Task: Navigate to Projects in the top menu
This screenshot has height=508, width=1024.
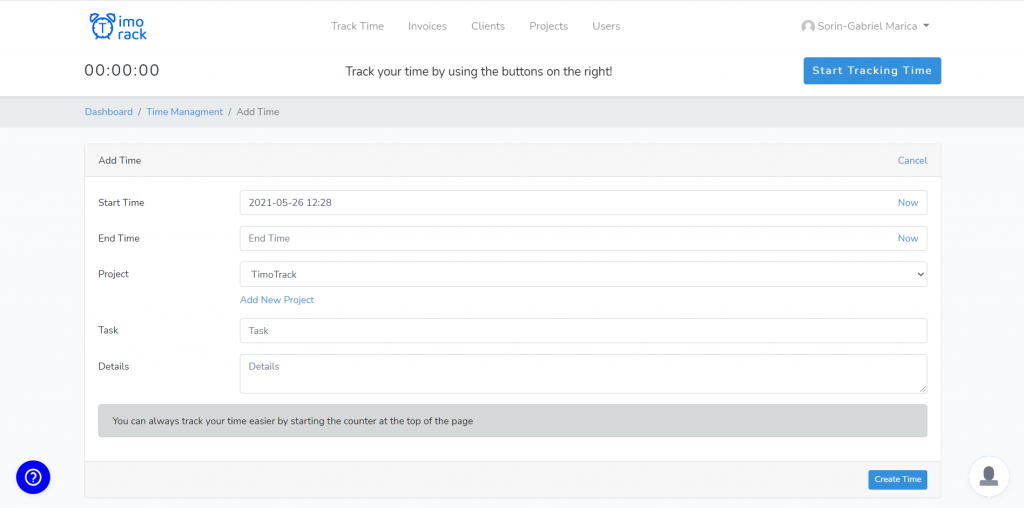Action: click(549, 27)
